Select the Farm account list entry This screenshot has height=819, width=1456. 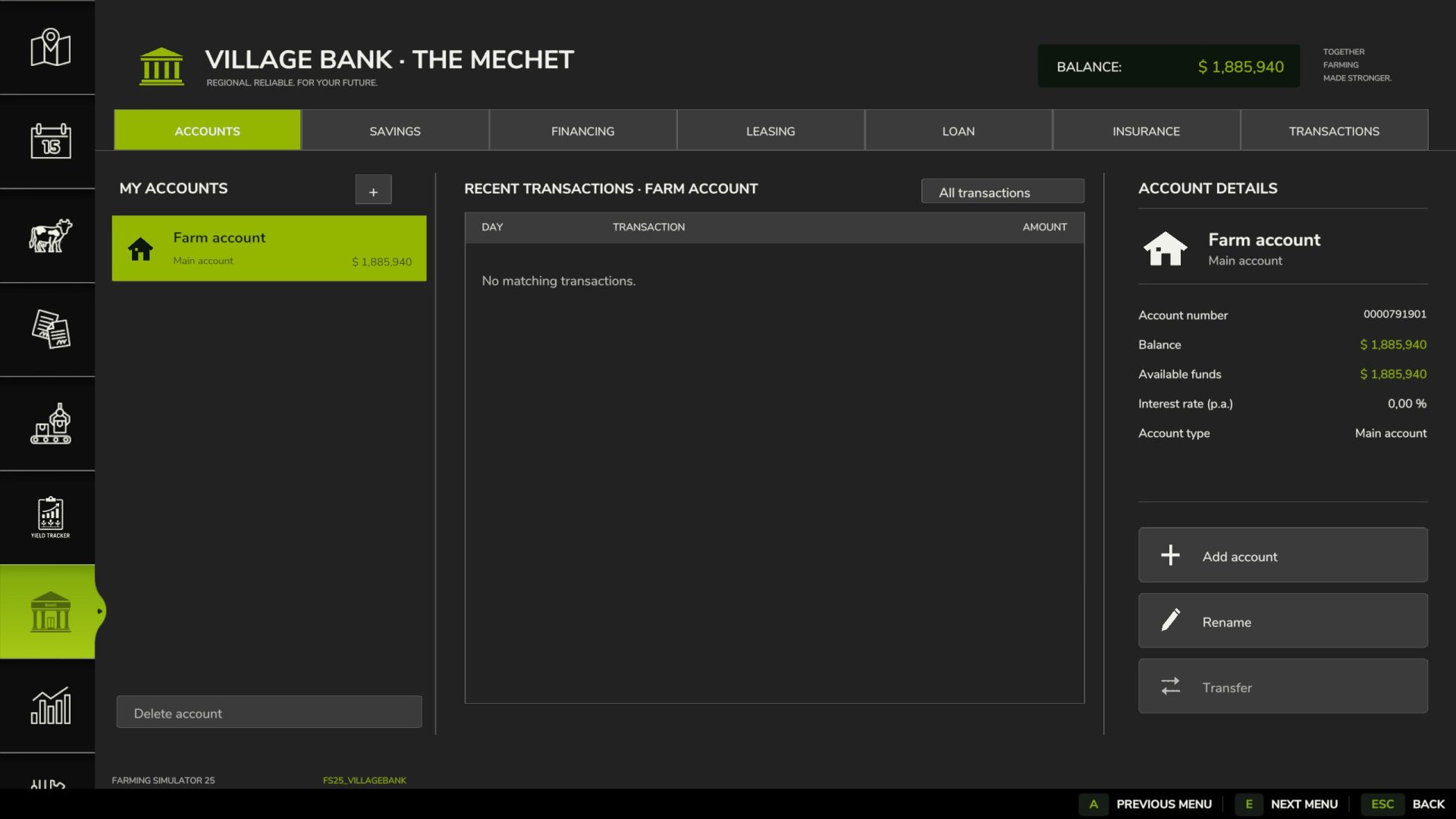pos(269,248)
